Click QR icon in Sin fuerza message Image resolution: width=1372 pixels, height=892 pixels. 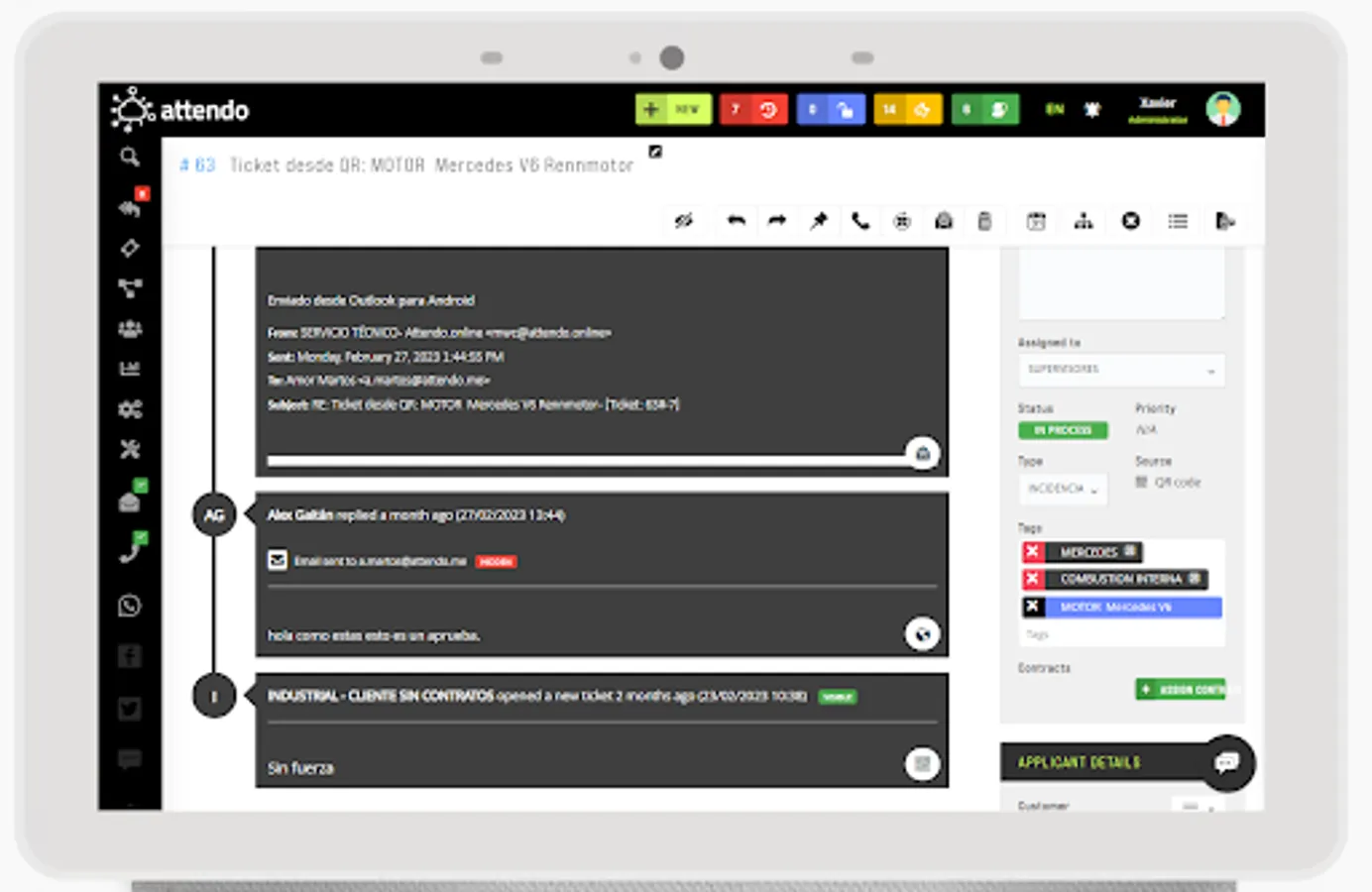click(923, 763)
